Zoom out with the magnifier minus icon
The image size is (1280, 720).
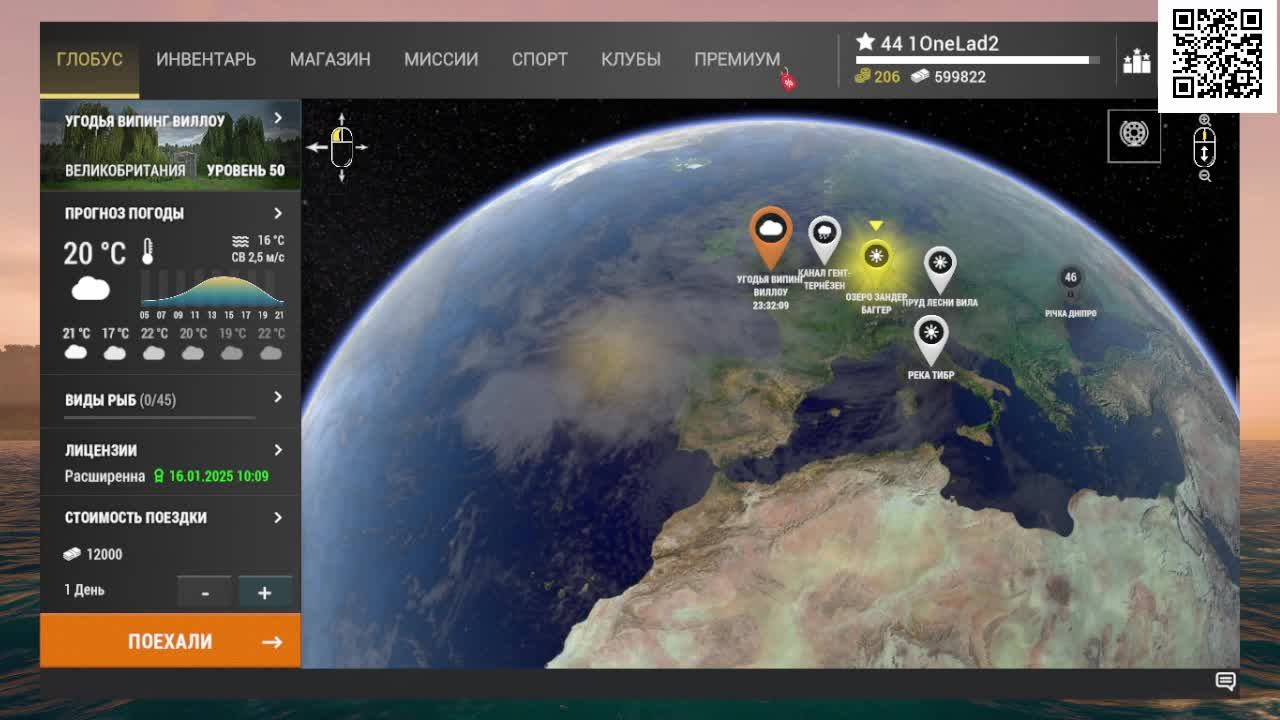[x=1205, y=176]
